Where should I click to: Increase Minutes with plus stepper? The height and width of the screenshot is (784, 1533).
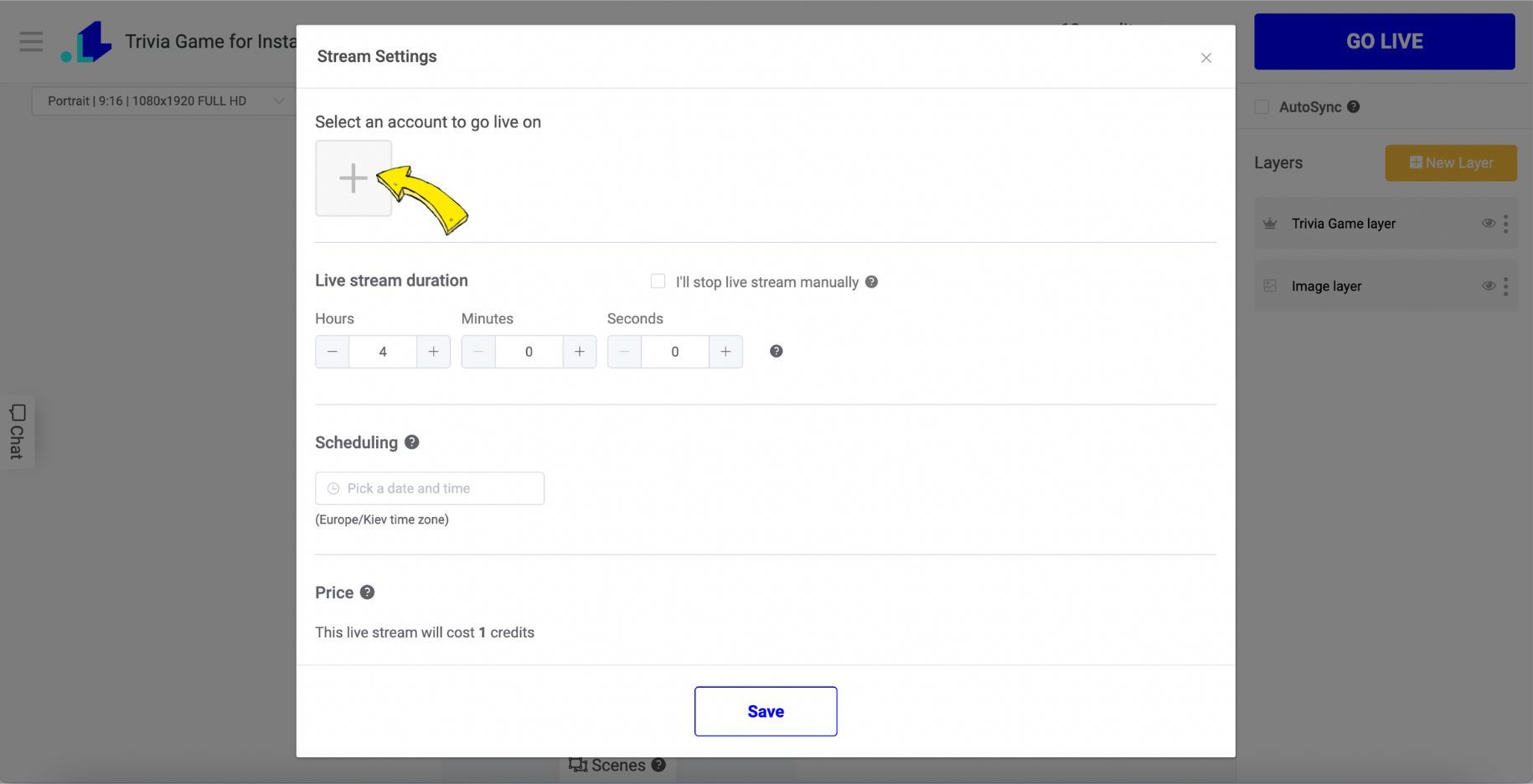[x=579, y=352]
